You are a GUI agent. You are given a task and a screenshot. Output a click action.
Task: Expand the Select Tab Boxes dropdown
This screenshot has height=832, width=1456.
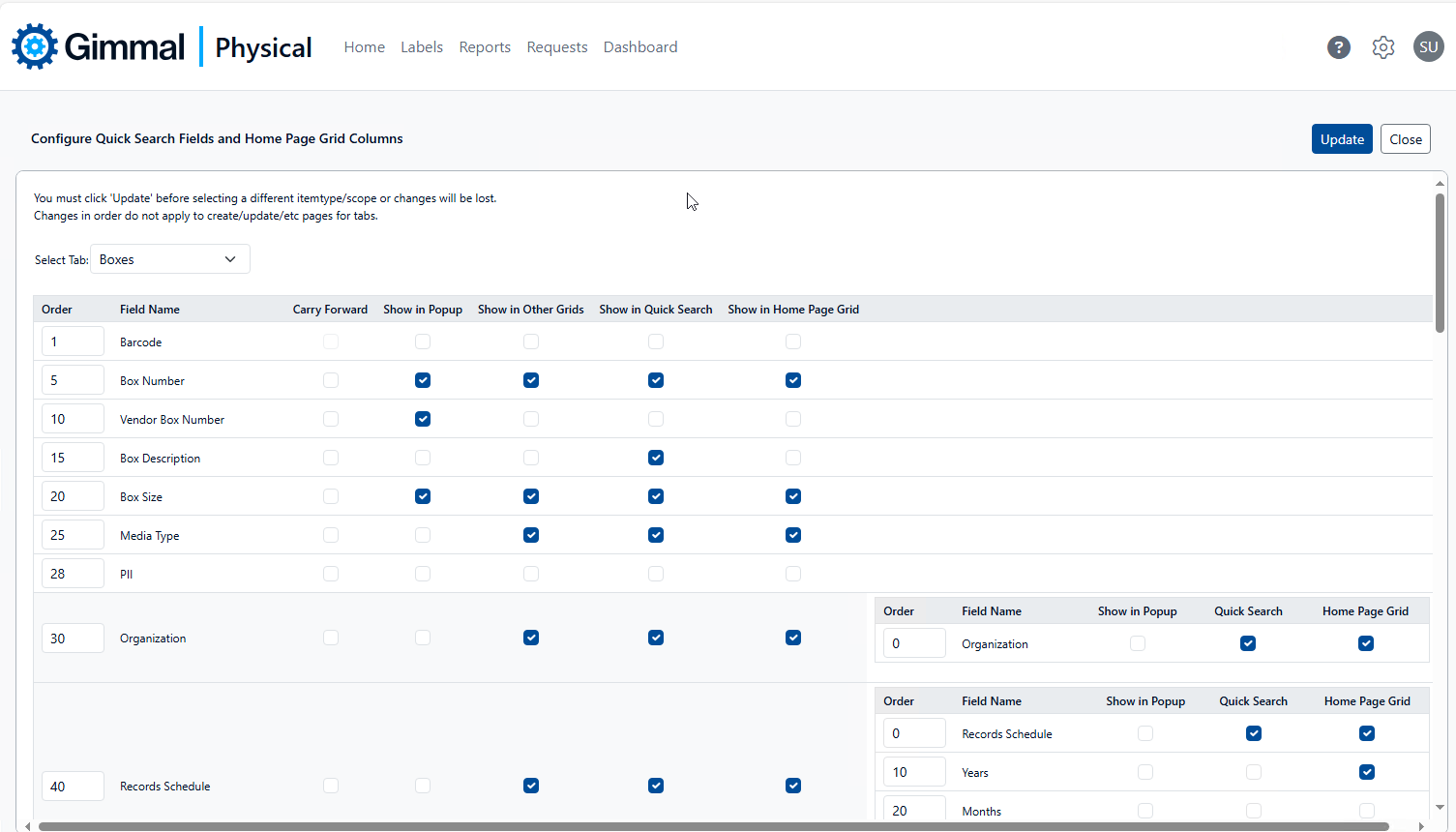(170, 259)
